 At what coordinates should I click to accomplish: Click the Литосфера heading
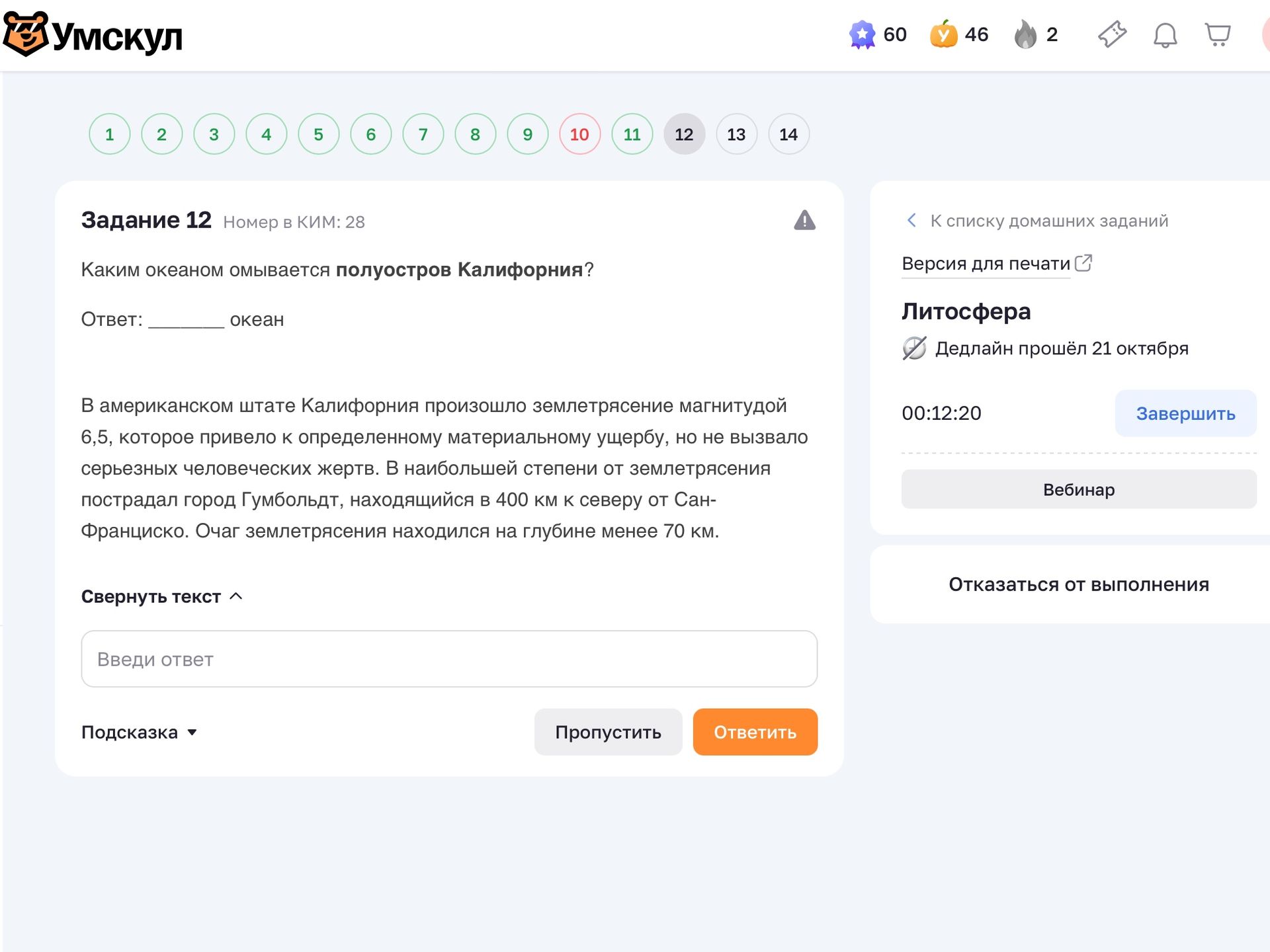[966, 311]
